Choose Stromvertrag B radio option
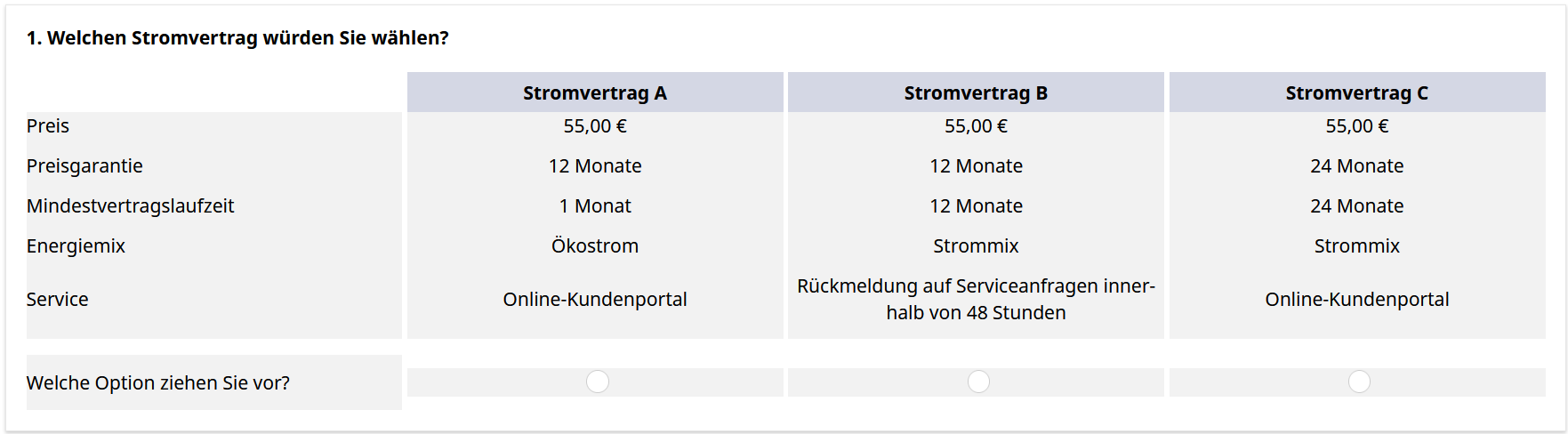 pos(978,382)
